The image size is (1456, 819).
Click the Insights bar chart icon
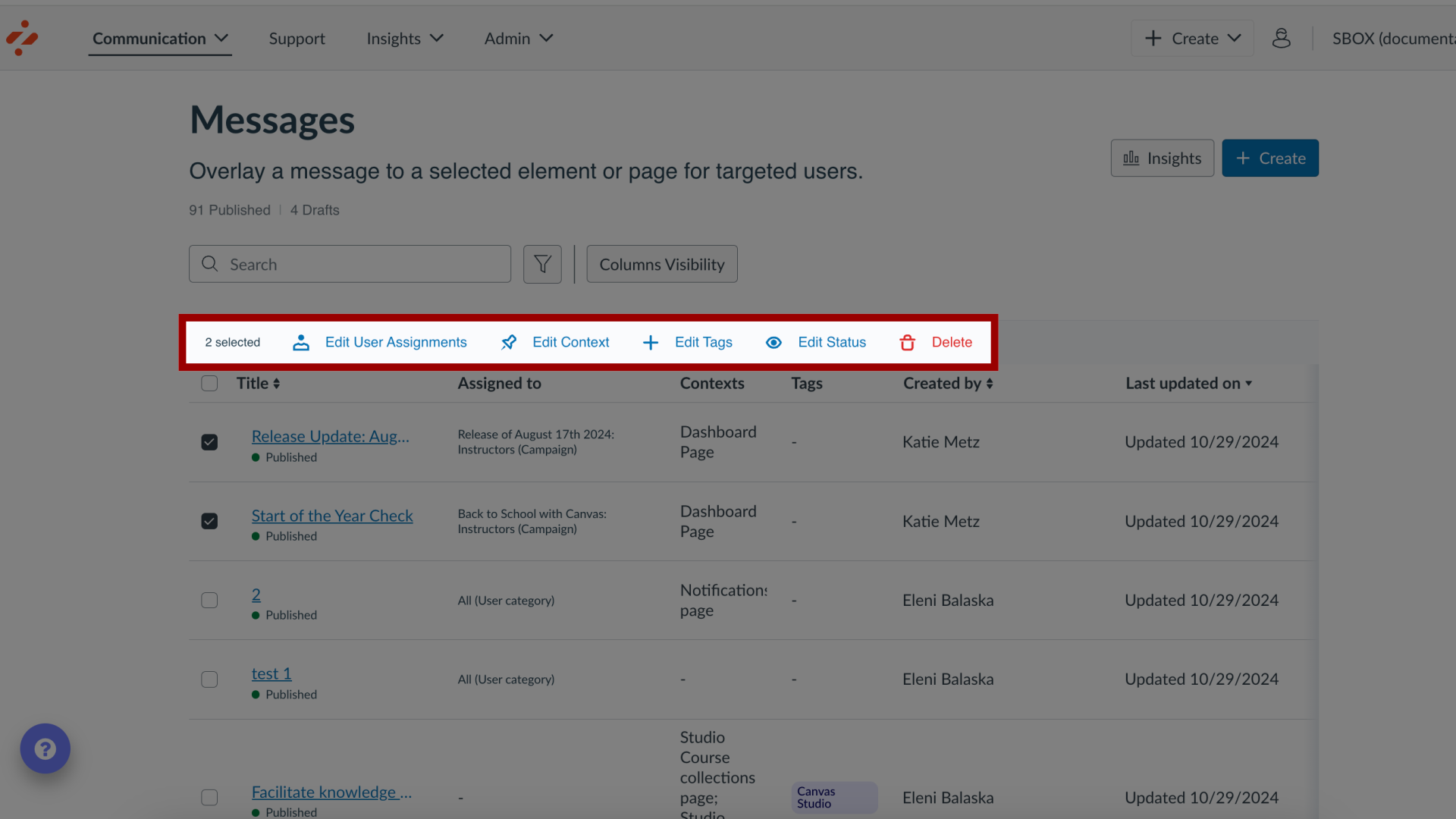[x=1131, y=158]
